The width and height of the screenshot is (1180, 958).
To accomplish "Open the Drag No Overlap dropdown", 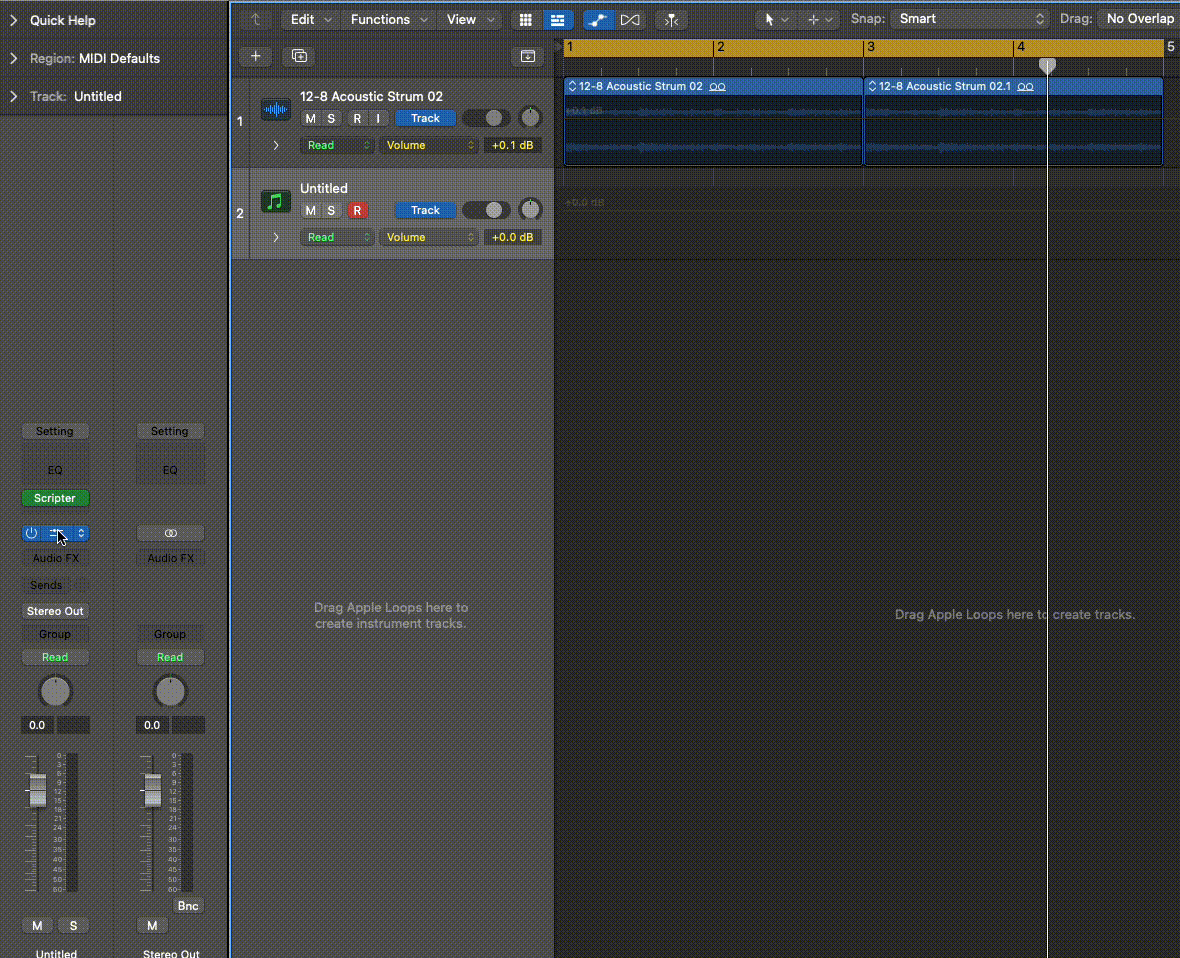I will 1138,19.
